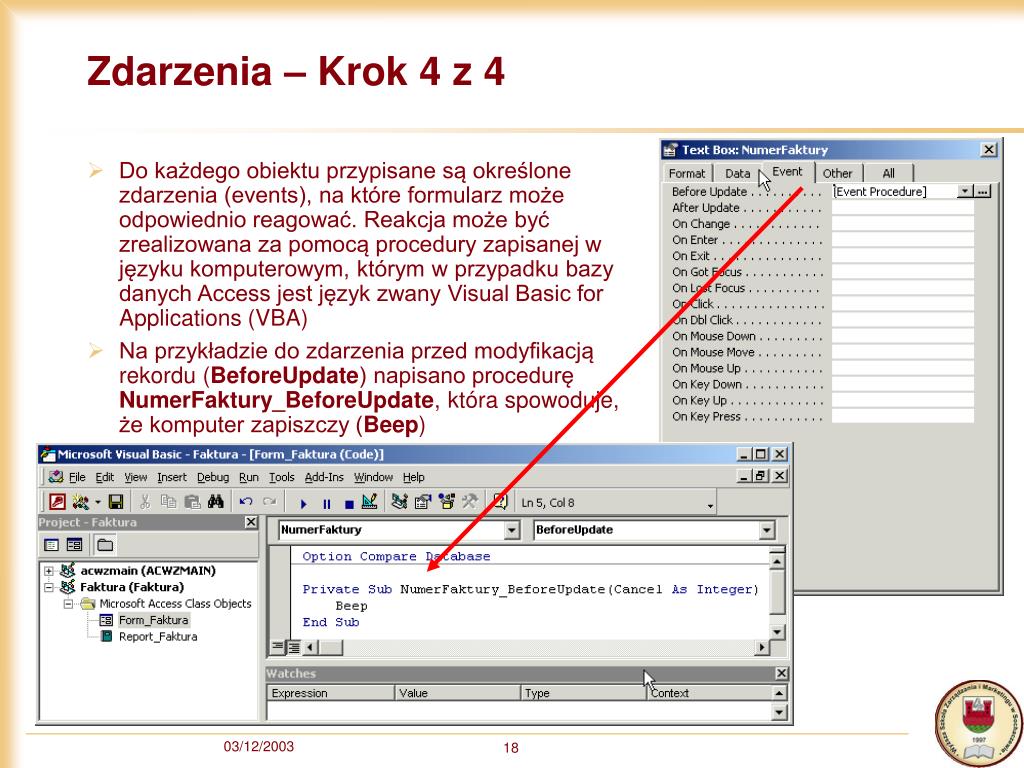The image size is (1024, 768).
Task: Stop execution with the Reset square icon
Action: (349, 504)
